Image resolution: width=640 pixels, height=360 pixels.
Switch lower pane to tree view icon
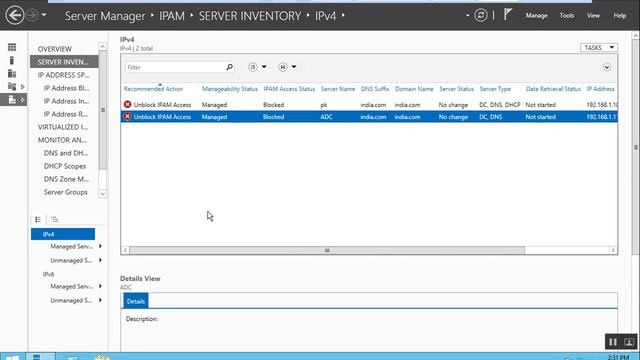click(54, 220)
